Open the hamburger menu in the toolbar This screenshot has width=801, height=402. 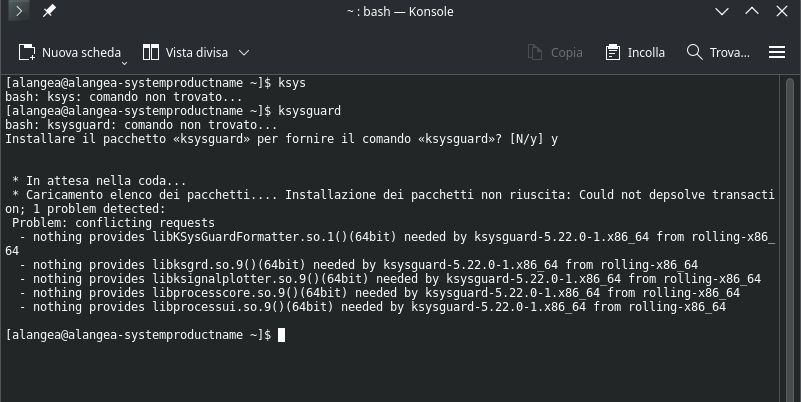[x=777, y=52]
